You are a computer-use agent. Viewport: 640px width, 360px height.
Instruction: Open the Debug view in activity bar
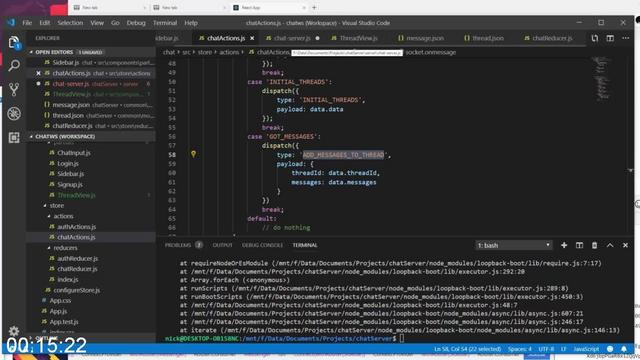14,113
